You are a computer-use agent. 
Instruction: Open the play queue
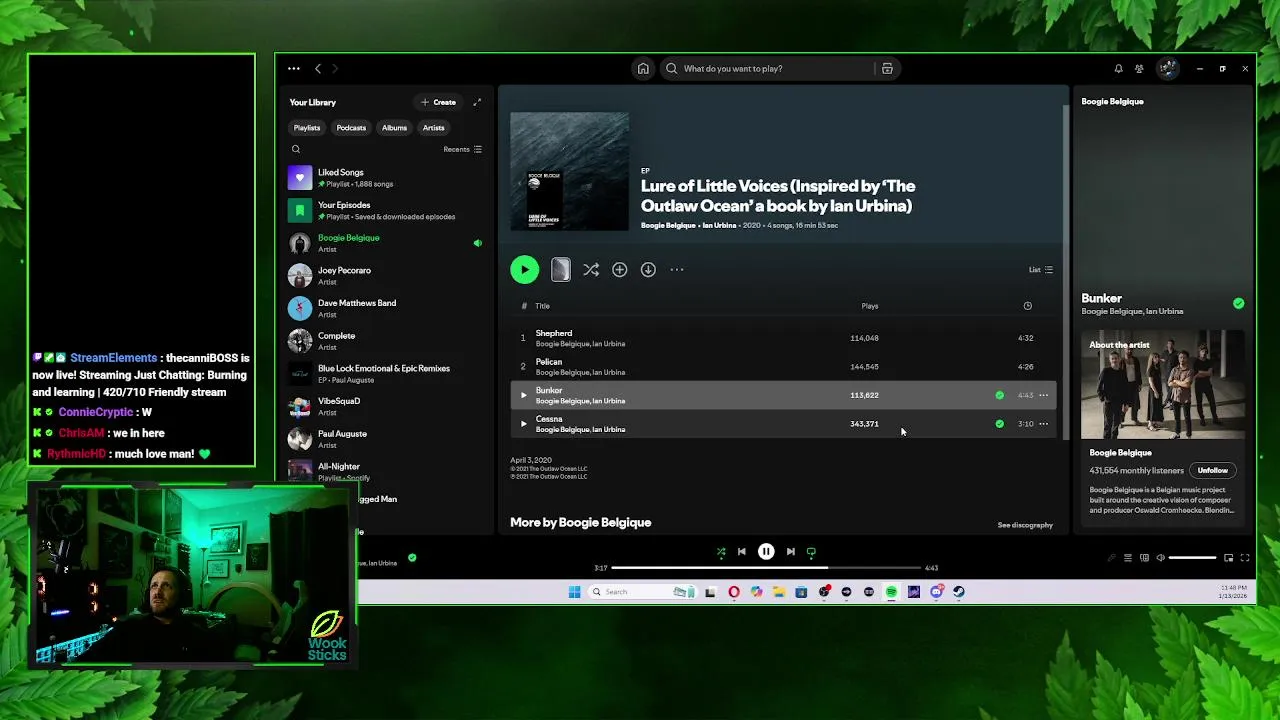click(1128, 558)
